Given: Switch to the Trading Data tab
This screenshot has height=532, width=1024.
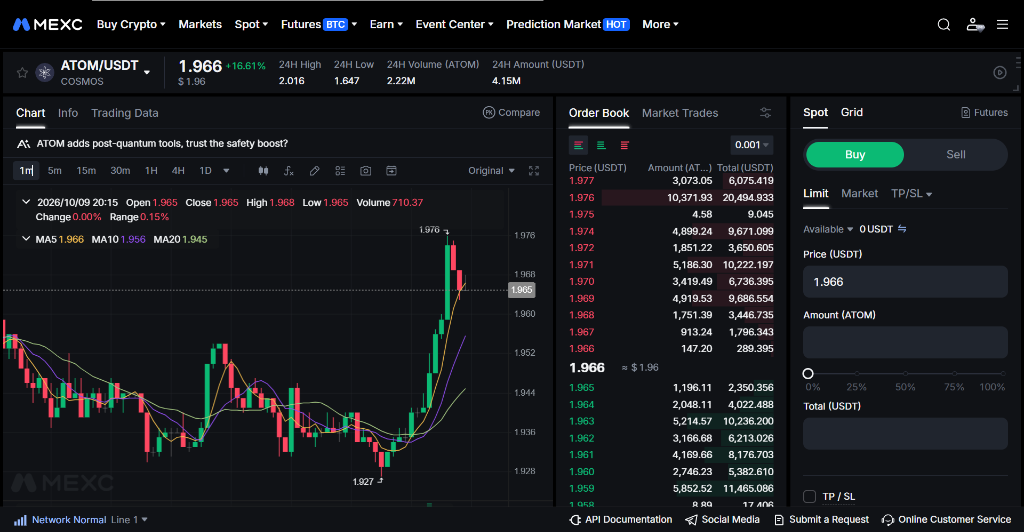Looking at the screenshot, I should tap(125, 113).
